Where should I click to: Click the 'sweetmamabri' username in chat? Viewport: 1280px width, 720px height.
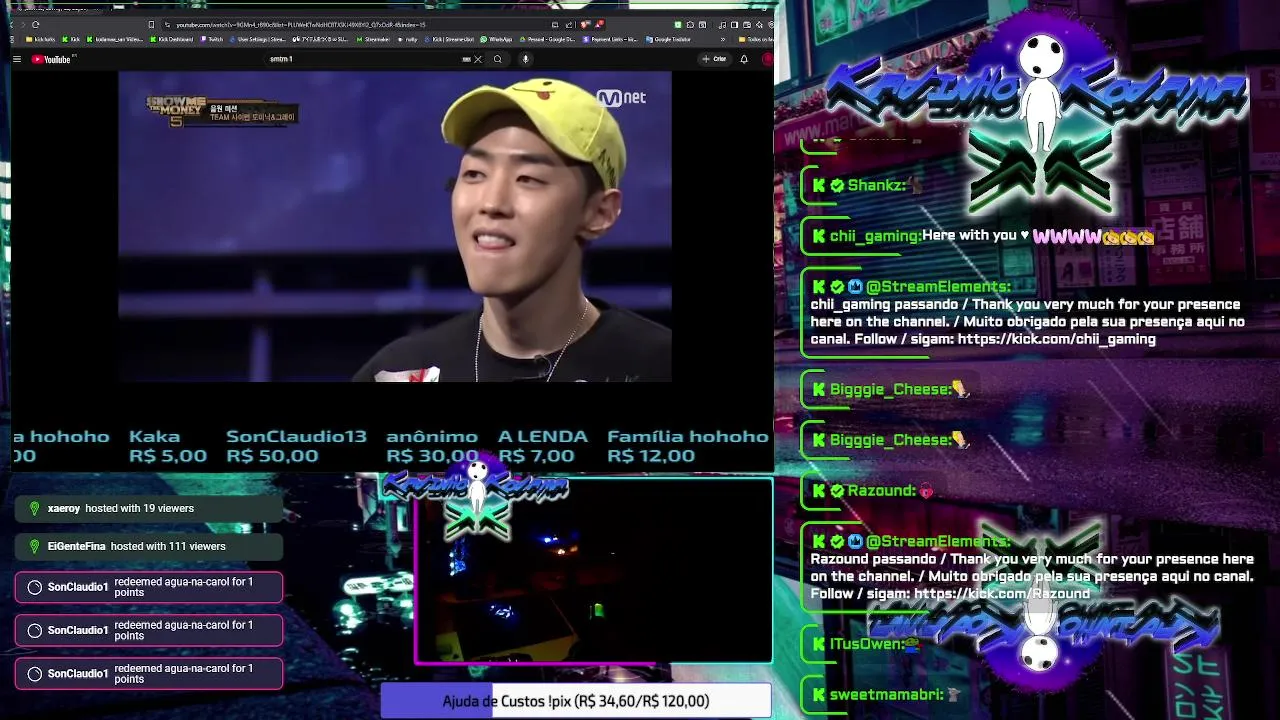coord(886,694)
